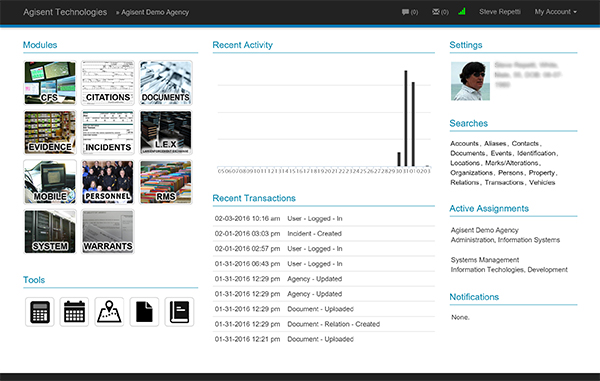This screenshot has height=381, width=600.
Task: Expand the My Account dropdown
Action: coord(556,12)
